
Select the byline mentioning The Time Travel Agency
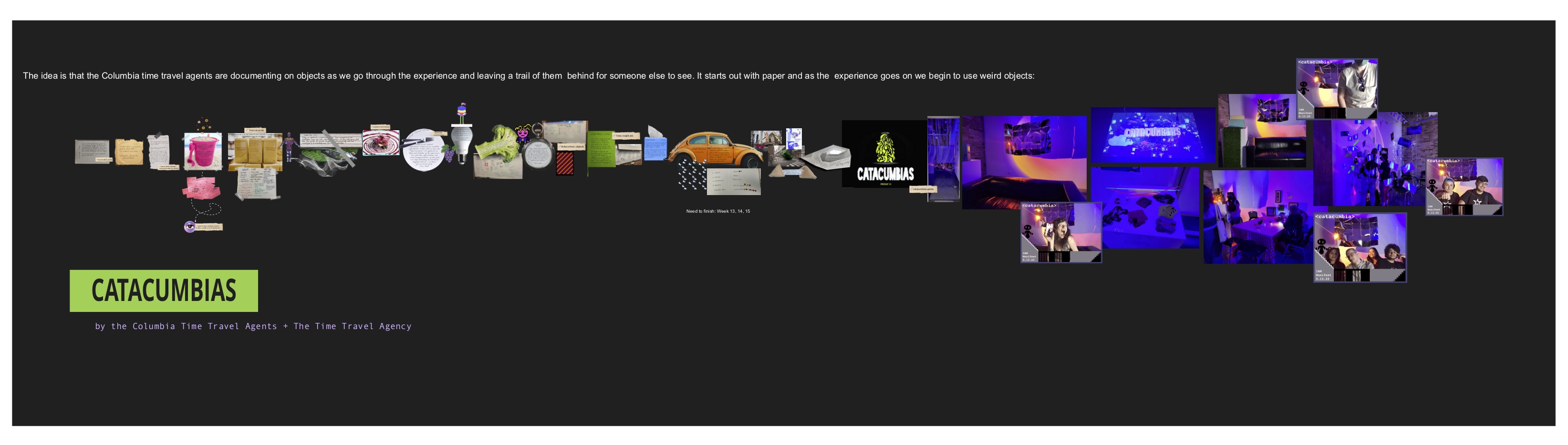[253, 326]
